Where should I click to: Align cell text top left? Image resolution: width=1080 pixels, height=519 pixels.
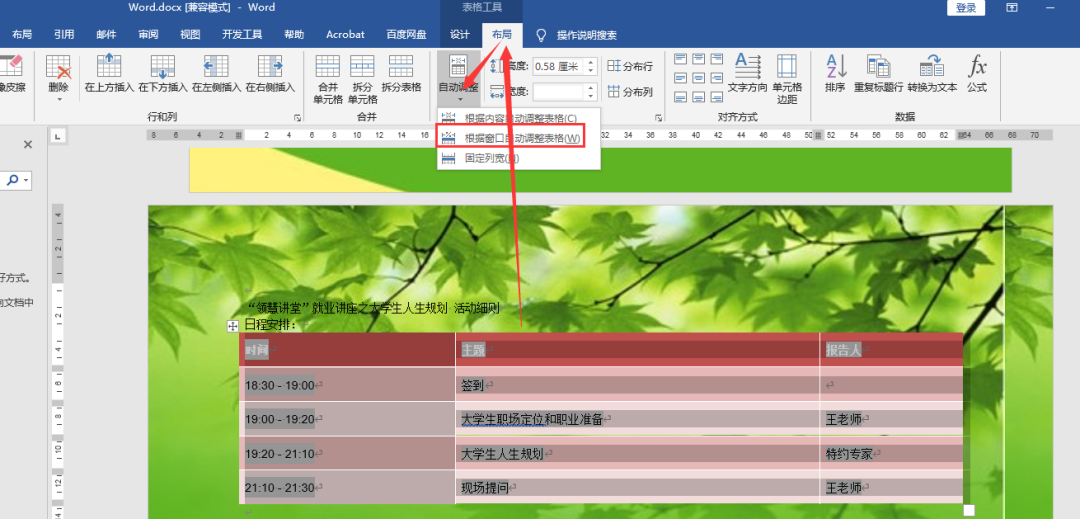pyautogui.click(x=681, y=59)
